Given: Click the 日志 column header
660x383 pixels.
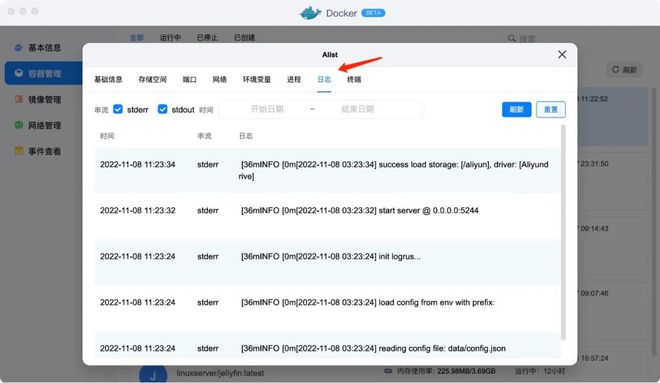Looking at the screenshot, I should pyautogui.click(x=245, y=136).
